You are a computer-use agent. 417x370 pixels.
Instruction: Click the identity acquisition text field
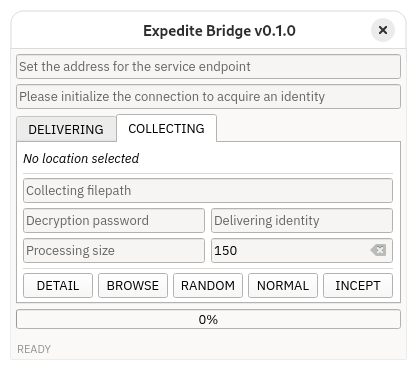[208, 97]
